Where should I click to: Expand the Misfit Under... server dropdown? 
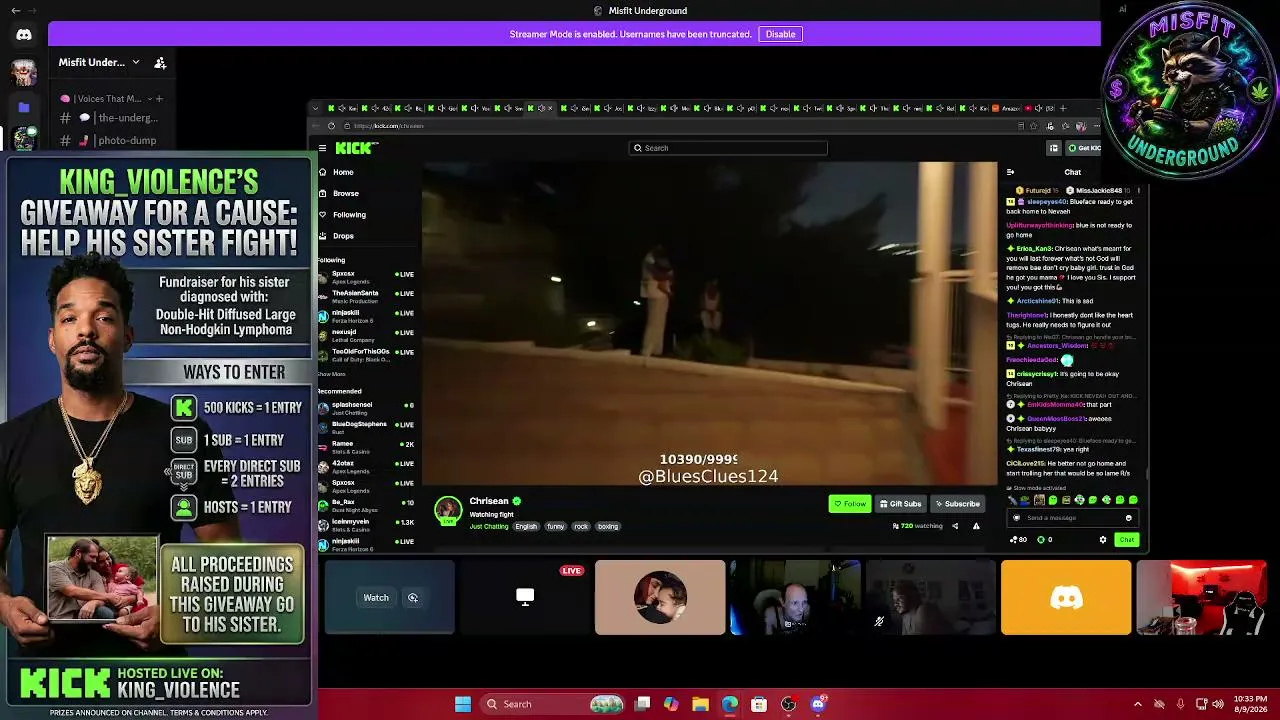(x=136, y=62)
